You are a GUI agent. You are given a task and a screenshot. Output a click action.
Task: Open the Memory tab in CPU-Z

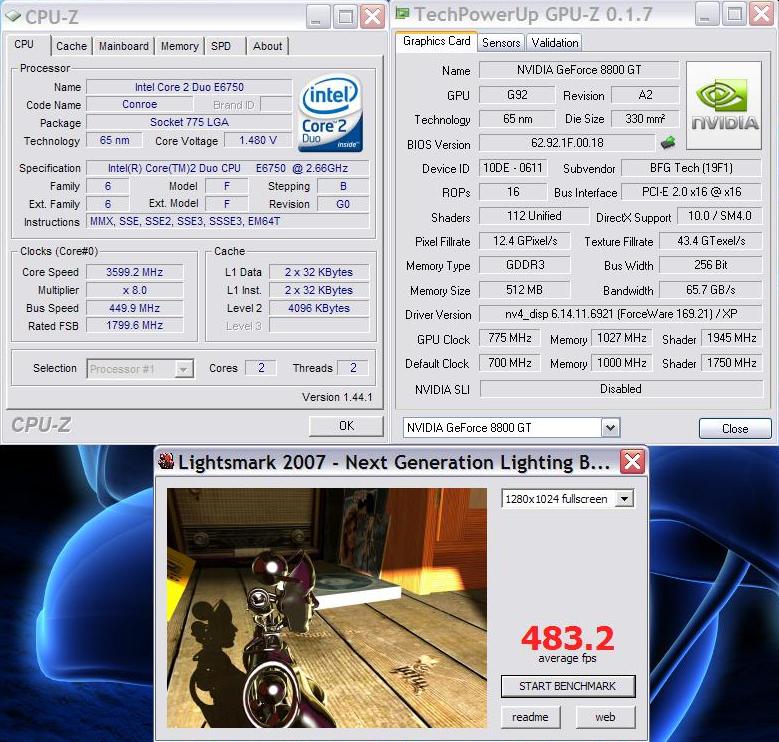[179, 46]
